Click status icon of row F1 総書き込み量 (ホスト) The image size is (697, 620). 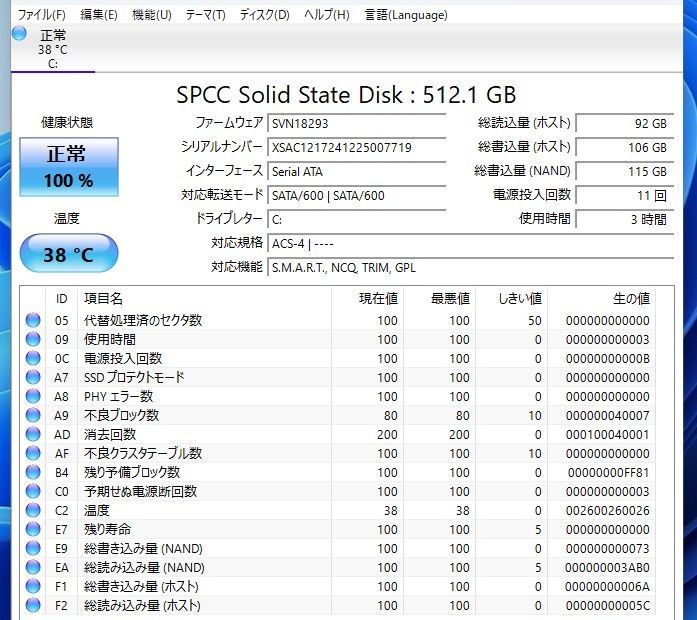point(33,586)
